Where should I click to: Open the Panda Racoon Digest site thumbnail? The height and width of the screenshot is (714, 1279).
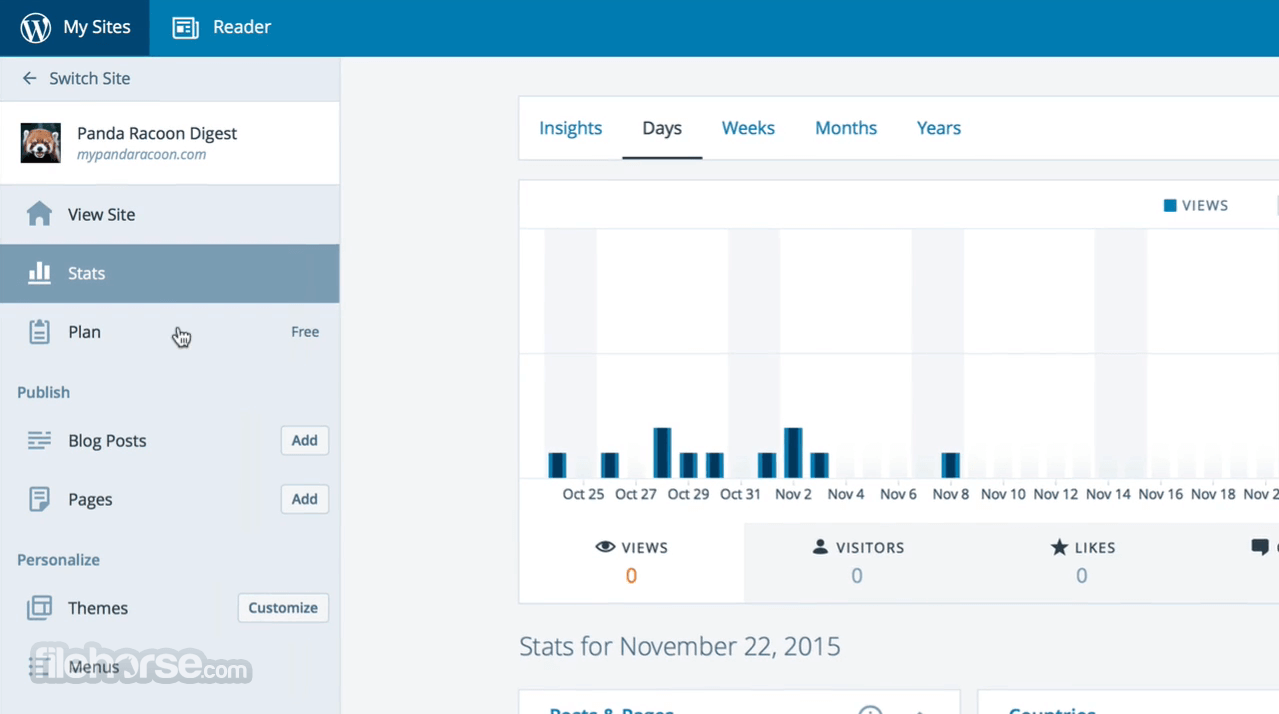pos(41,143)
